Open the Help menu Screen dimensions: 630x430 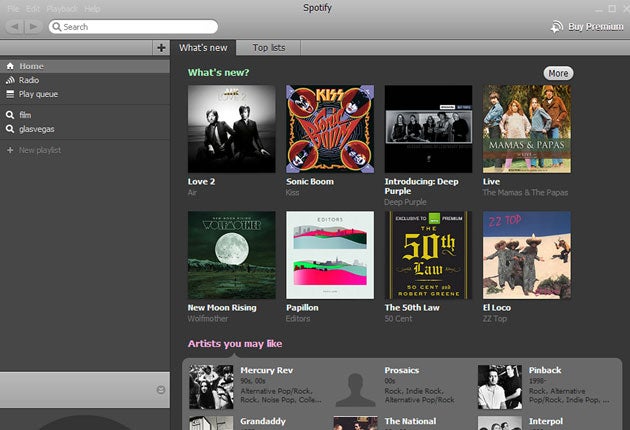tap(92, 8)
